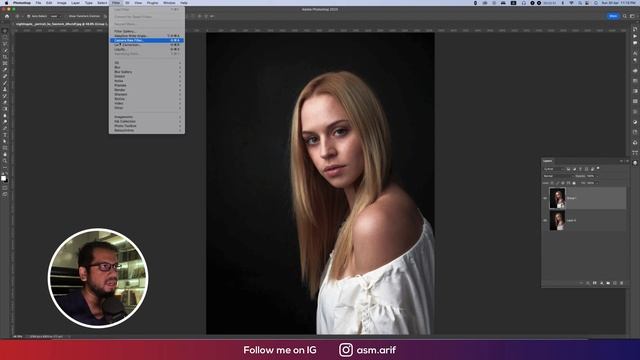Select the Brush tool

(x=5, y=83)
